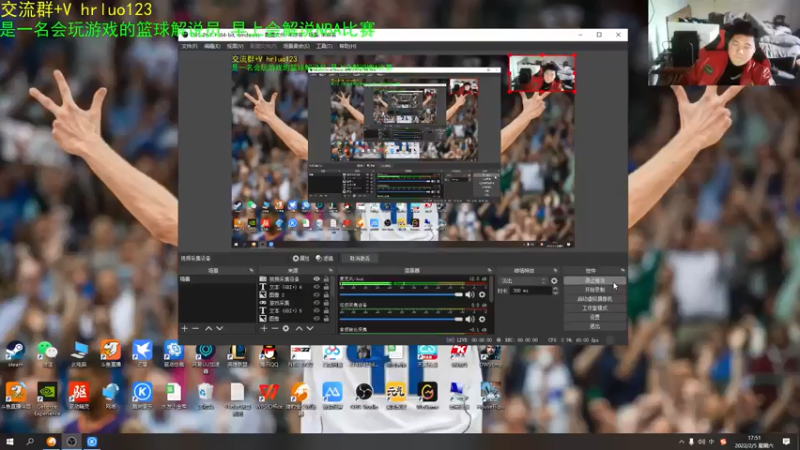Open 滤镜 filters for the selected source
Image resolution: width=800 pixels, height=450 pixels.
click(324, 259)
